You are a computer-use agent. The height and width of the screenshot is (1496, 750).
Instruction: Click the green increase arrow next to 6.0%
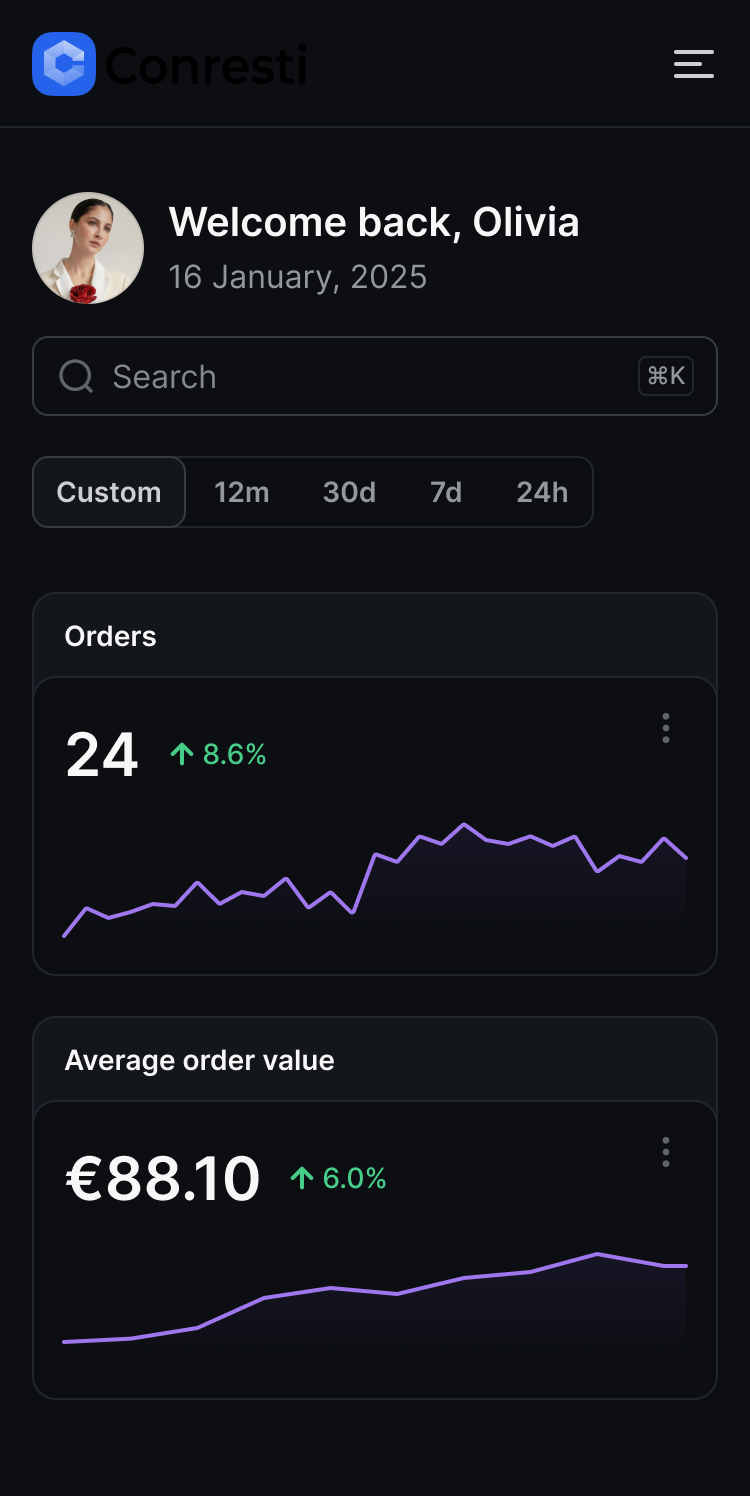(x=300, y=1179)
